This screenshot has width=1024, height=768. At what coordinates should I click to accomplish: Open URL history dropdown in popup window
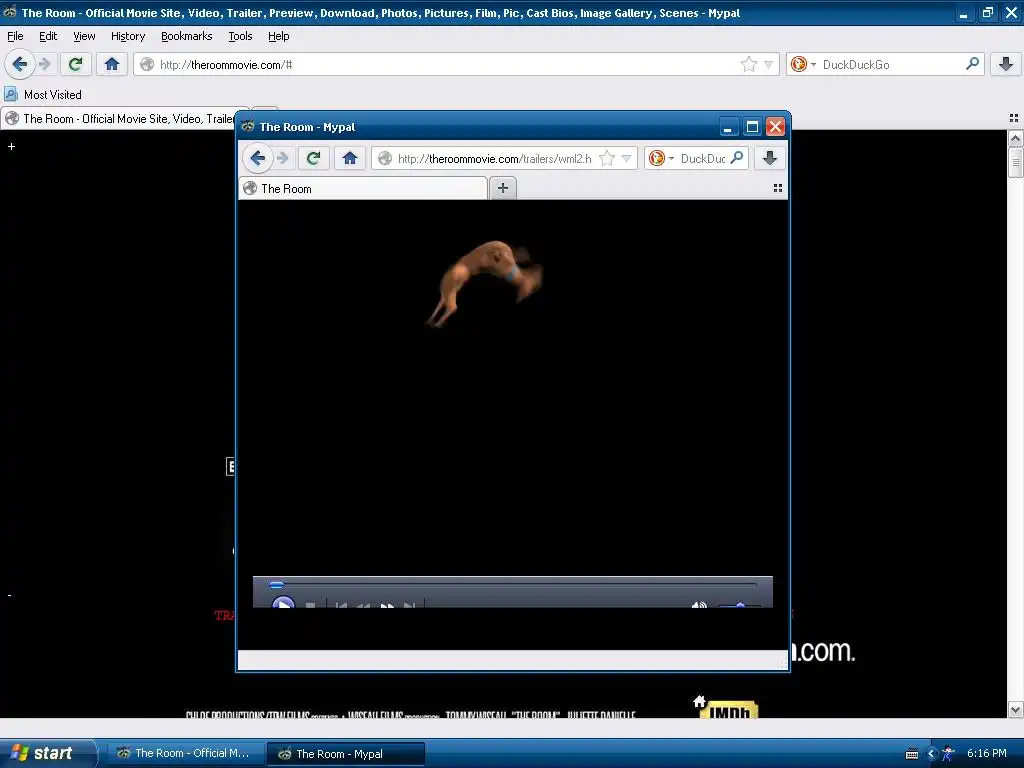coord(626,159)
